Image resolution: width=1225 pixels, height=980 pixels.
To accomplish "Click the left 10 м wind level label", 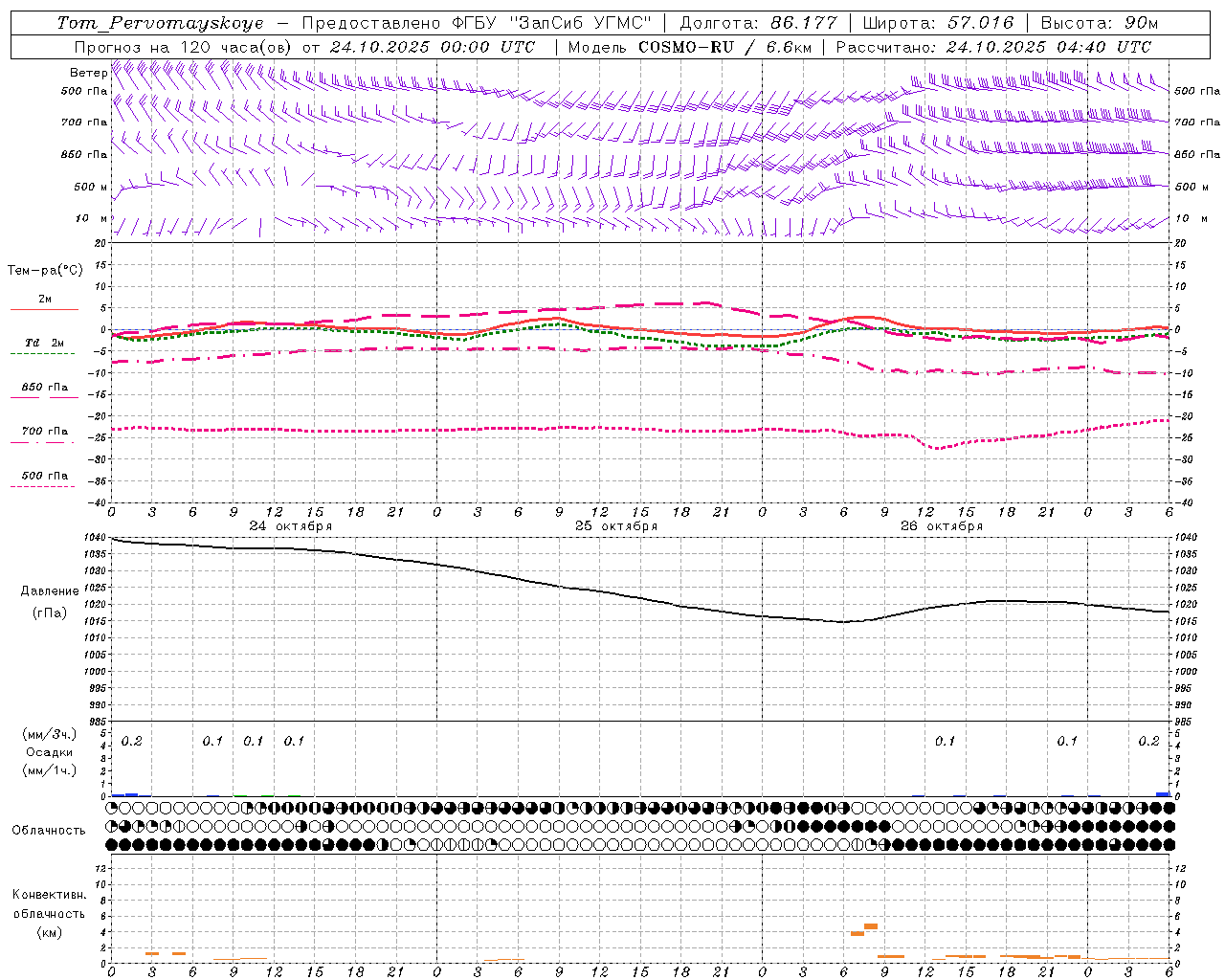I will (92, 218).
